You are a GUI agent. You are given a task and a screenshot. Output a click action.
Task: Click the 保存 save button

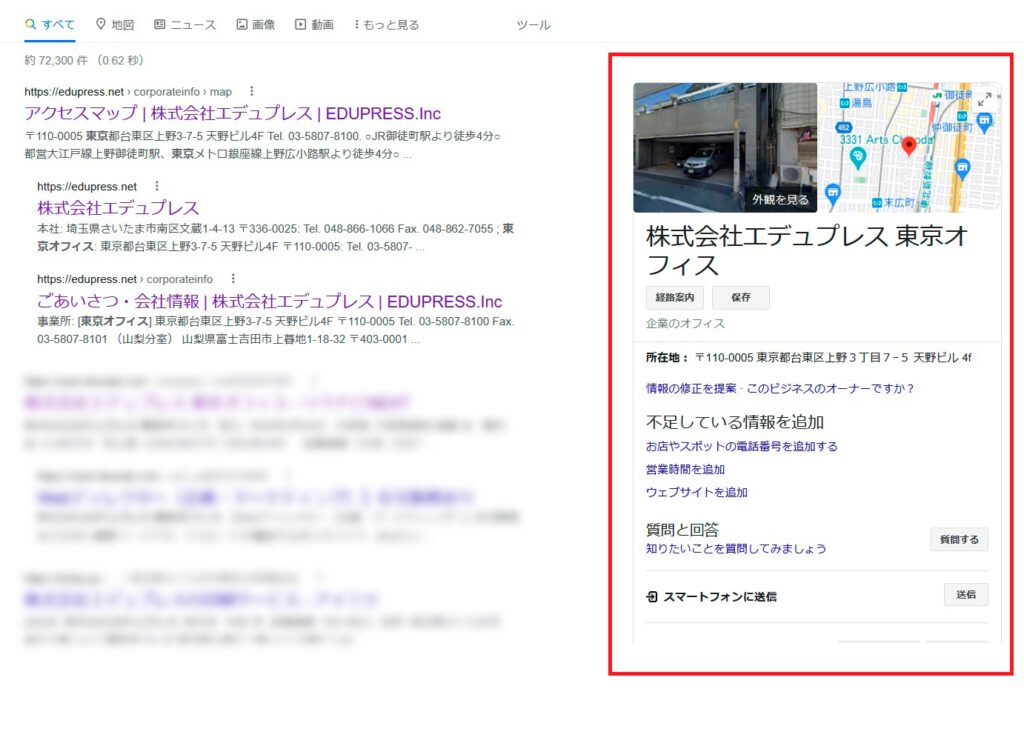point(741,297)
